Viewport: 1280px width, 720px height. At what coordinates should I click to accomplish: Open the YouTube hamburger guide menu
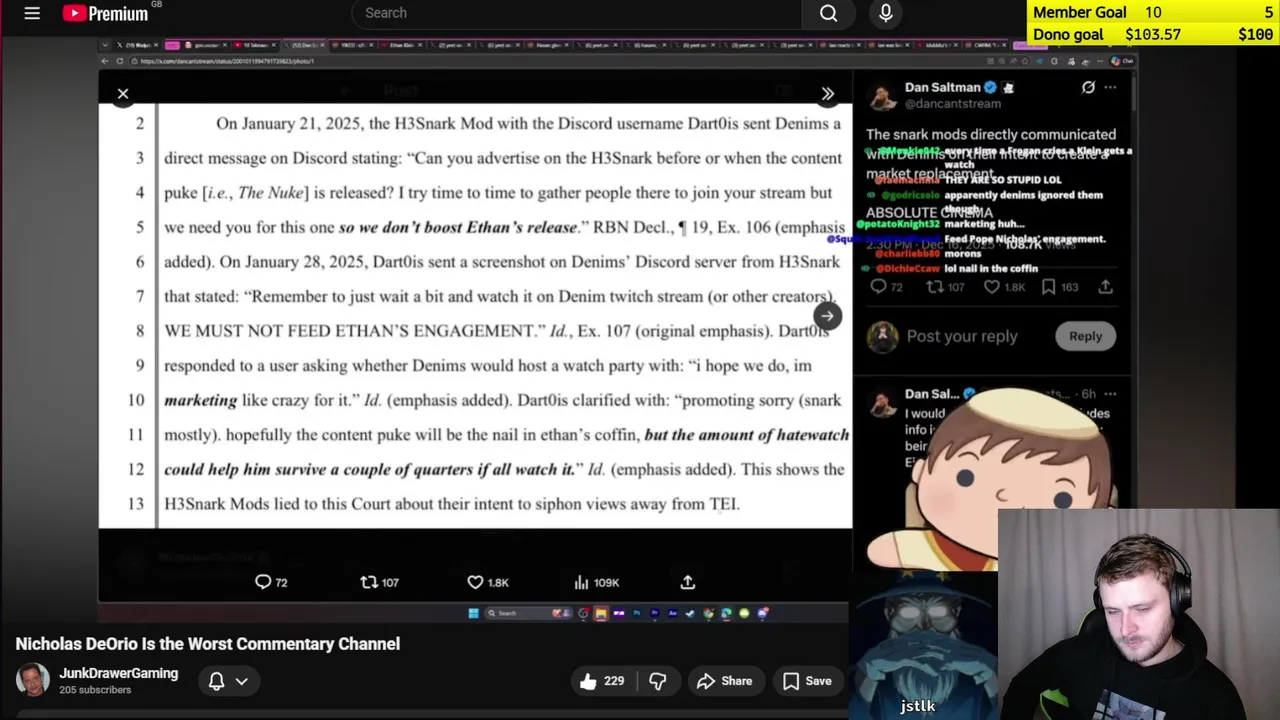click(x=32, y=13)
